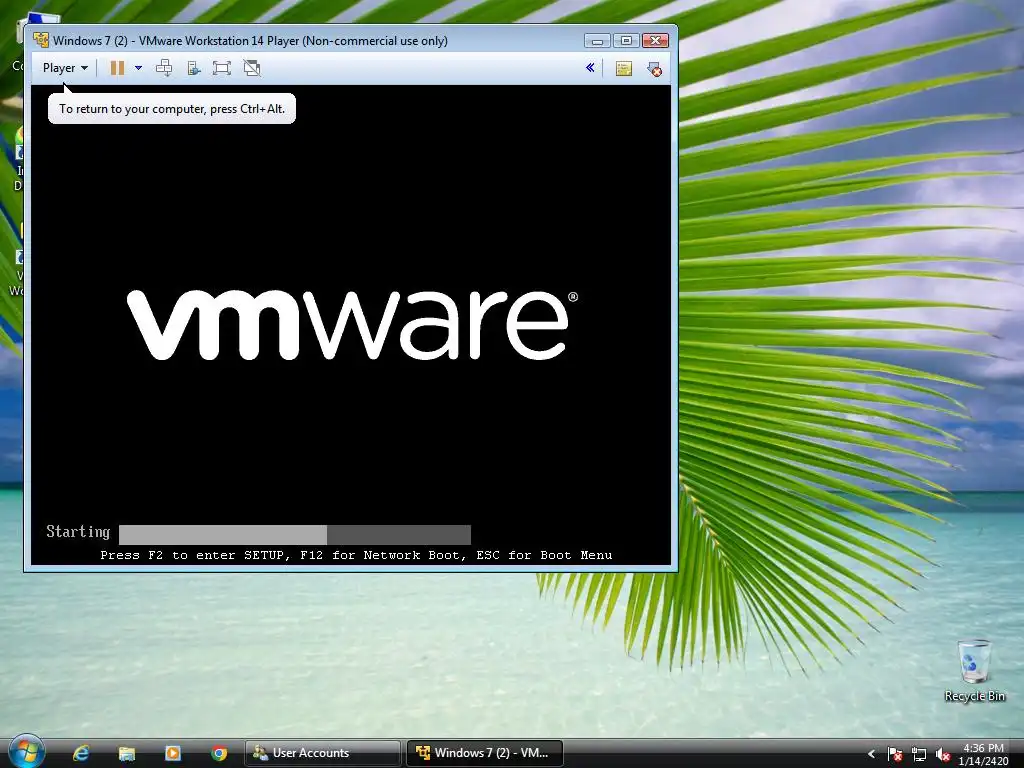Send Ctrl+Alt+Del to the virtual machine
Image resolution: width=1024 pixels, height=768 pixels.
[x=164, y=68]
